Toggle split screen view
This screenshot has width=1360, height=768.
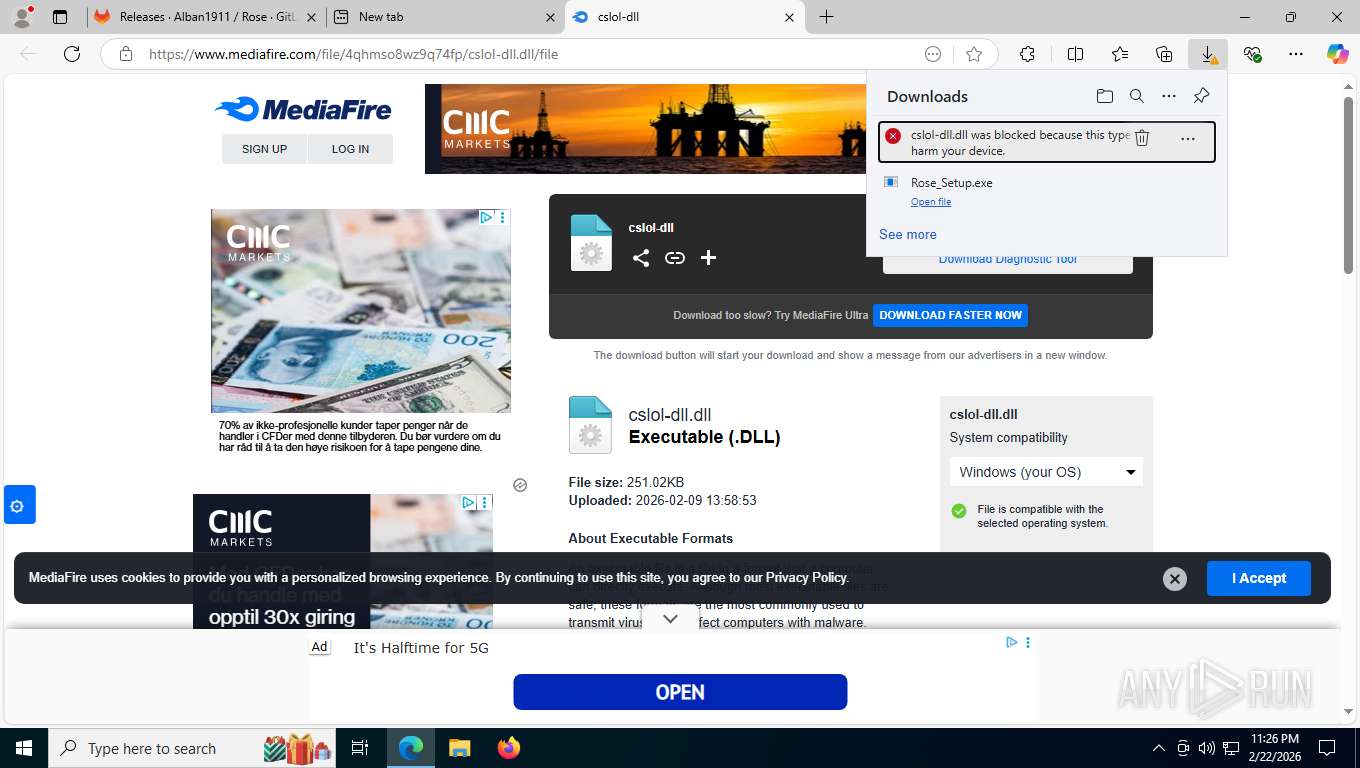(x=1076, y=54)
